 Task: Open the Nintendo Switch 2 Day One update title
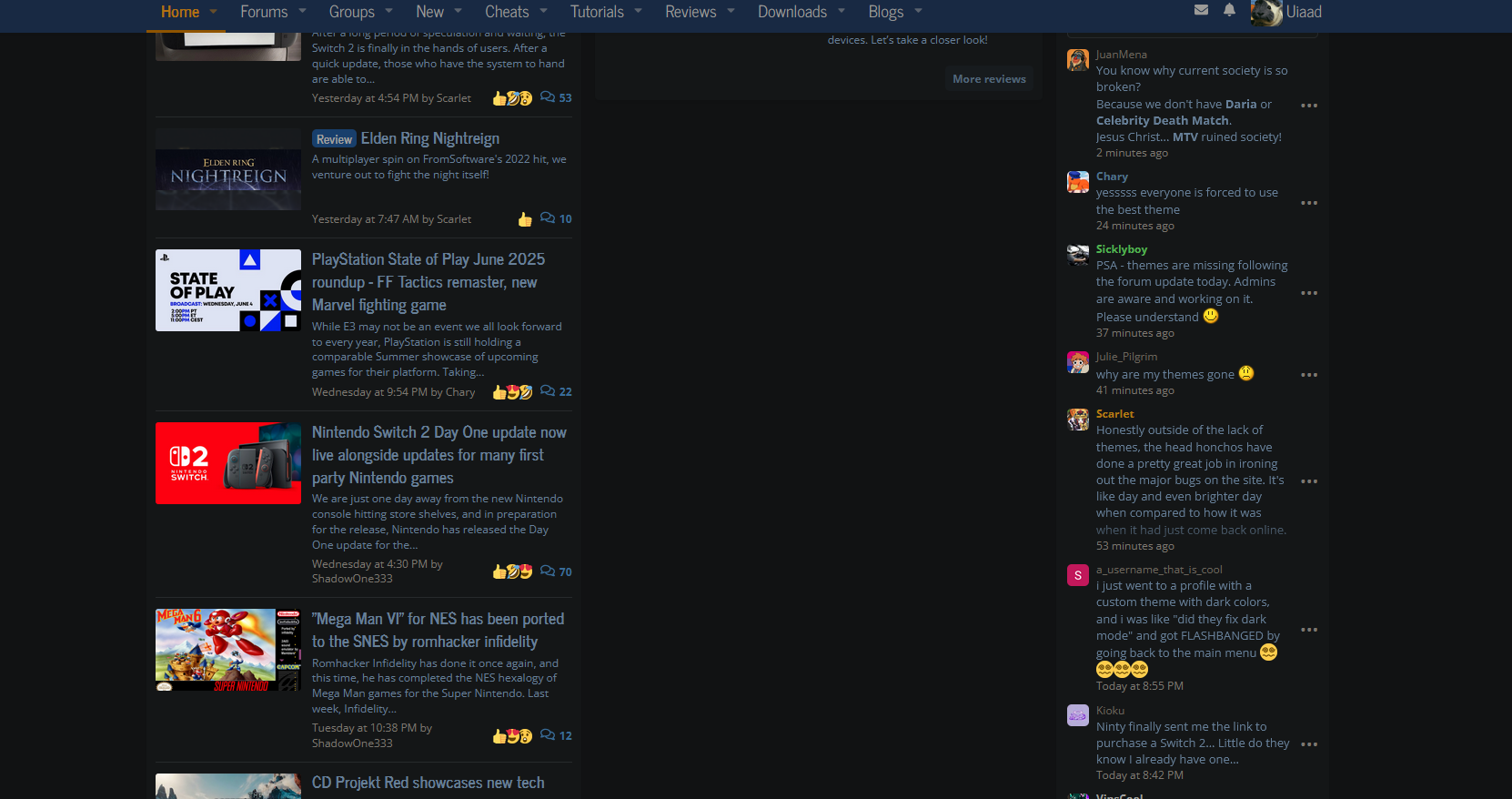439,455
